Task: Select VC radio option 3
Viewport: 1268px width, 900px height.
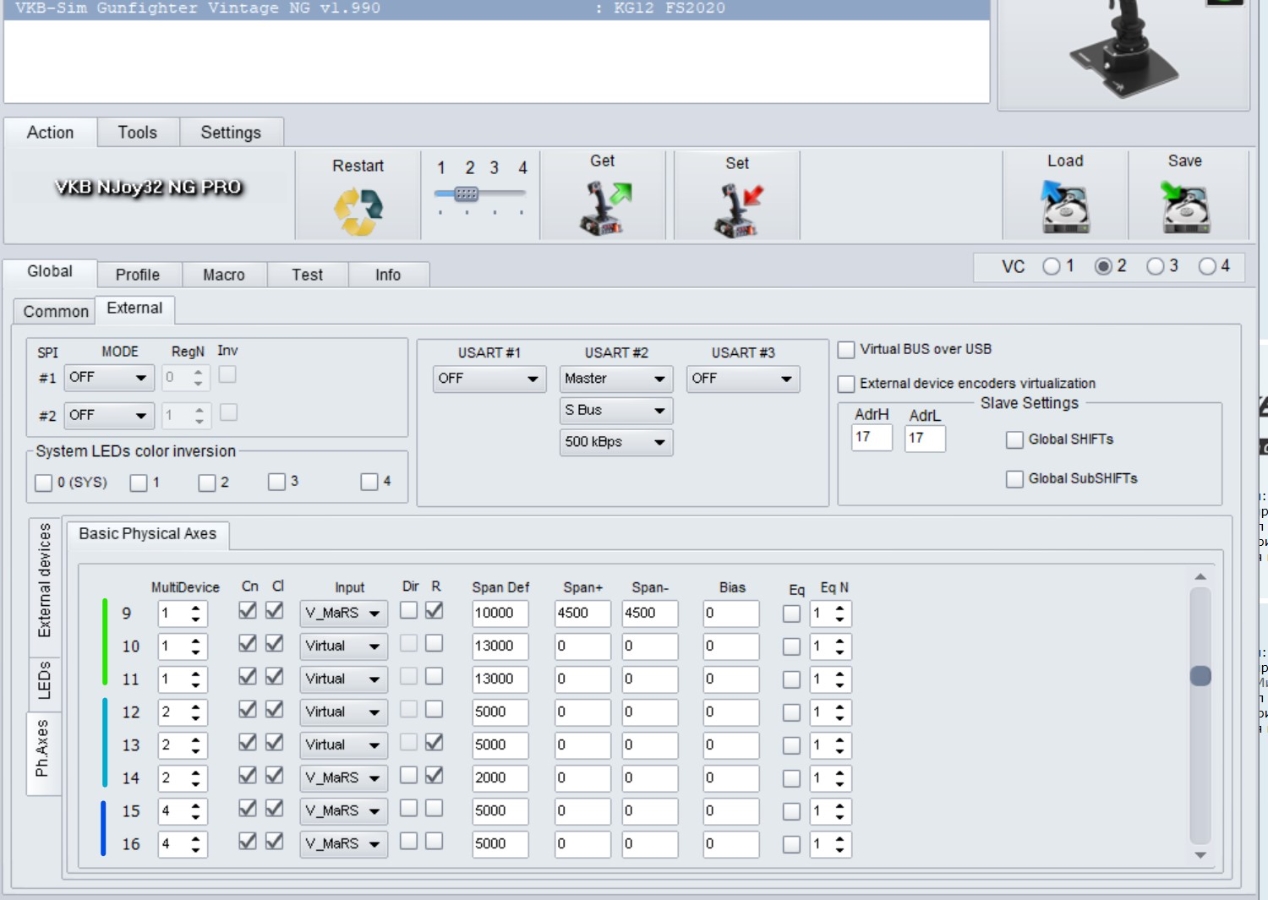Action: point(1155,267)
